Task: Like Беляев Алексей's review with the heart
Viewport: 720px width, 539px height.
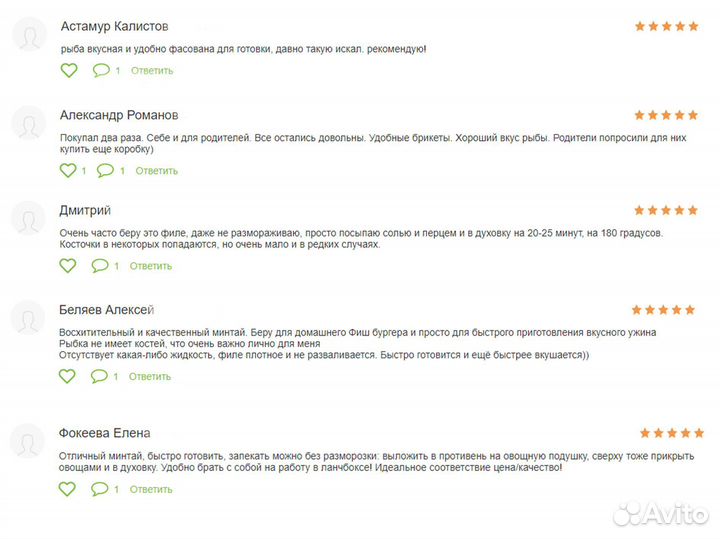Action: [68, 377]
